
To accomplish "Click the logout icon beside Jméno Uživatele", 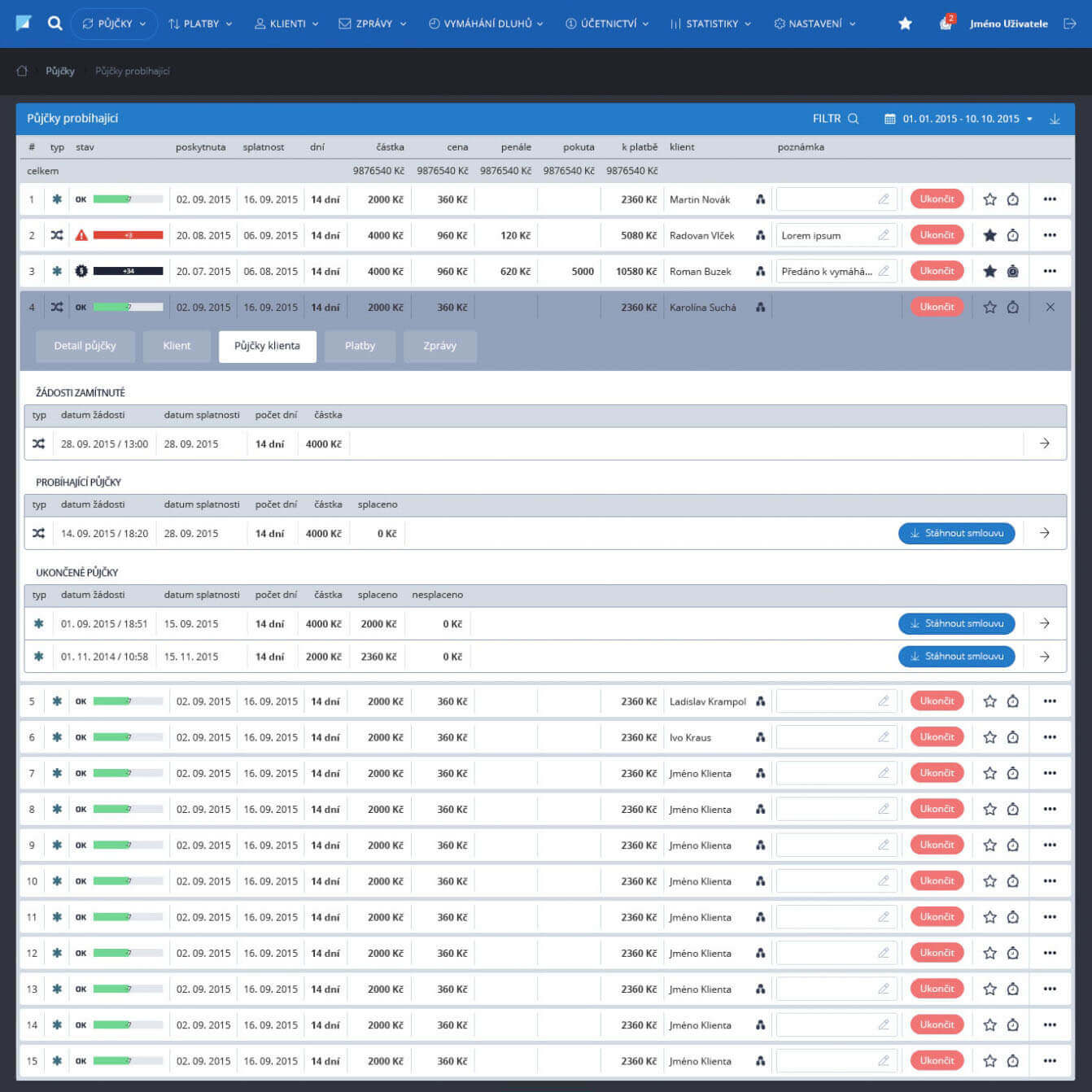I will (1070, 24).
